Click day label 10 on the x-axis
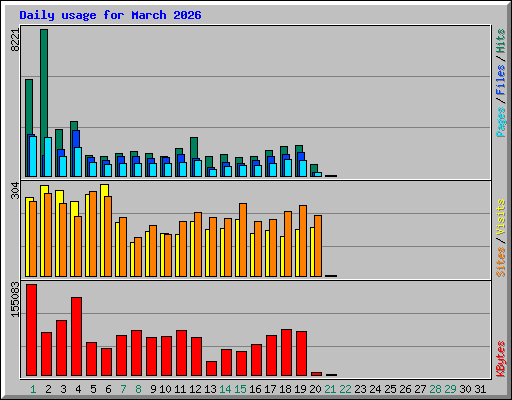 tap(165, 389)
